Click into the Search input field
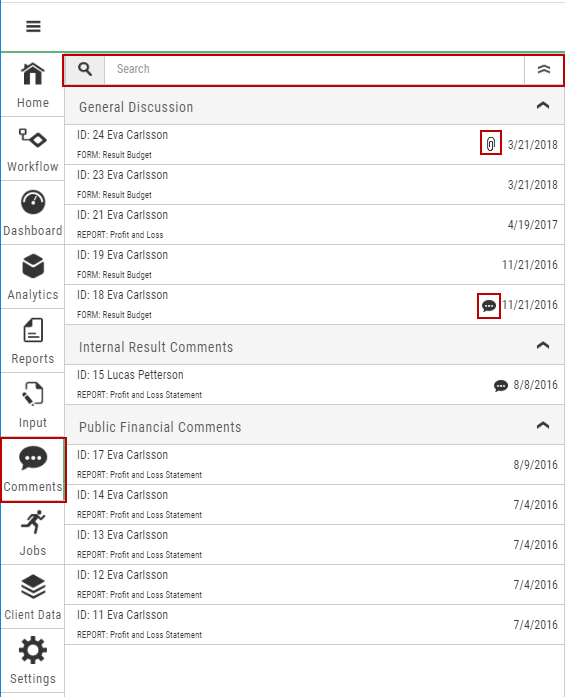Image resolution: width=565 pixels, height=697 pixels. coord(314,70)
